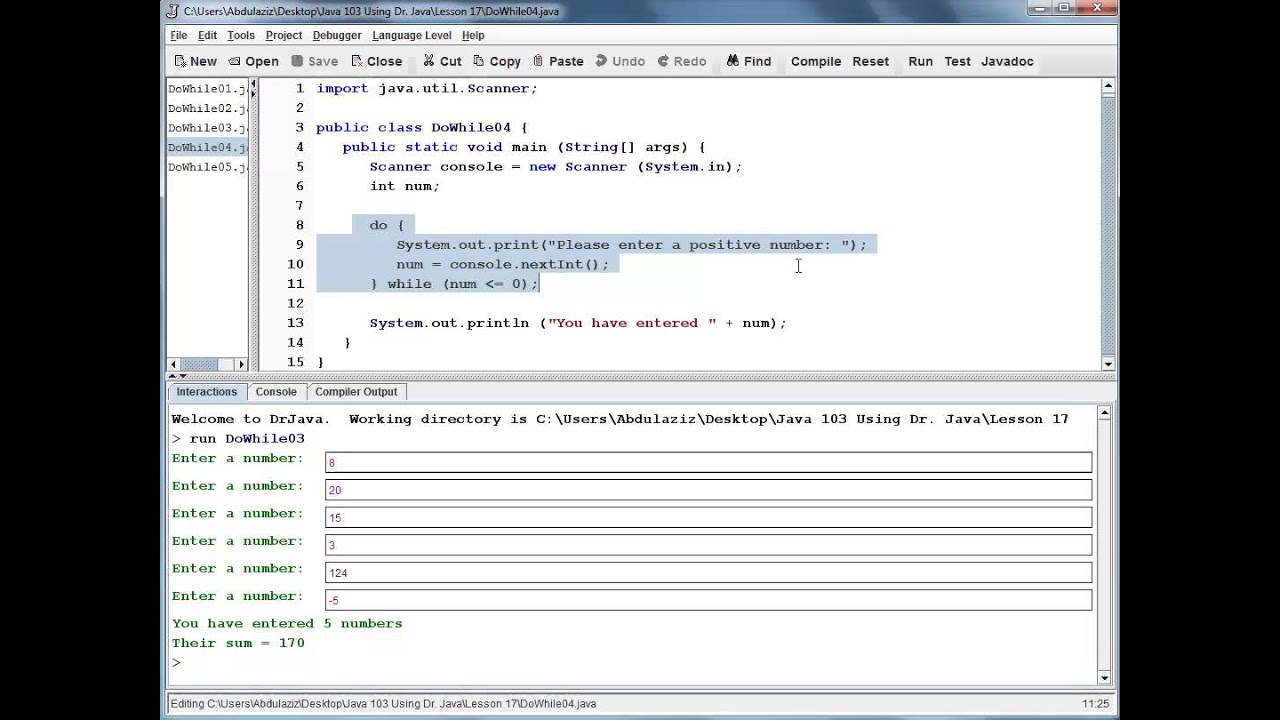Click the input field containing 3
Screen dimensions: 1280x720
pos(708,545)
